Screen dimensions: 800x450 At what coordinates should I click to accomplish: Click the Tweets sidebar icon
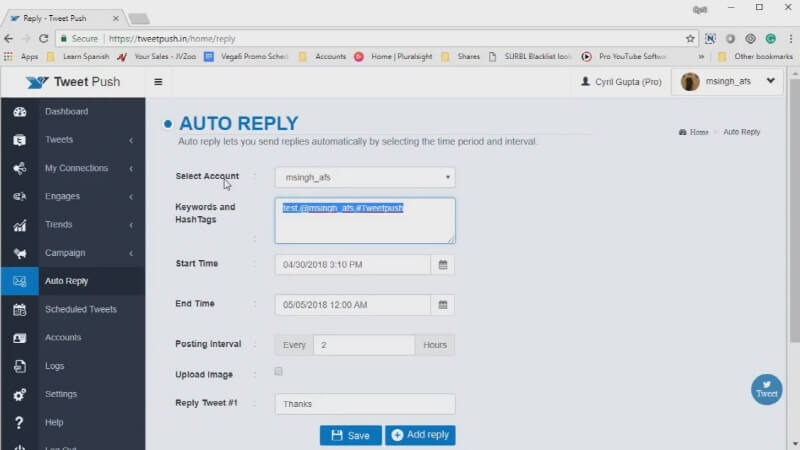(x=19, y=140)
